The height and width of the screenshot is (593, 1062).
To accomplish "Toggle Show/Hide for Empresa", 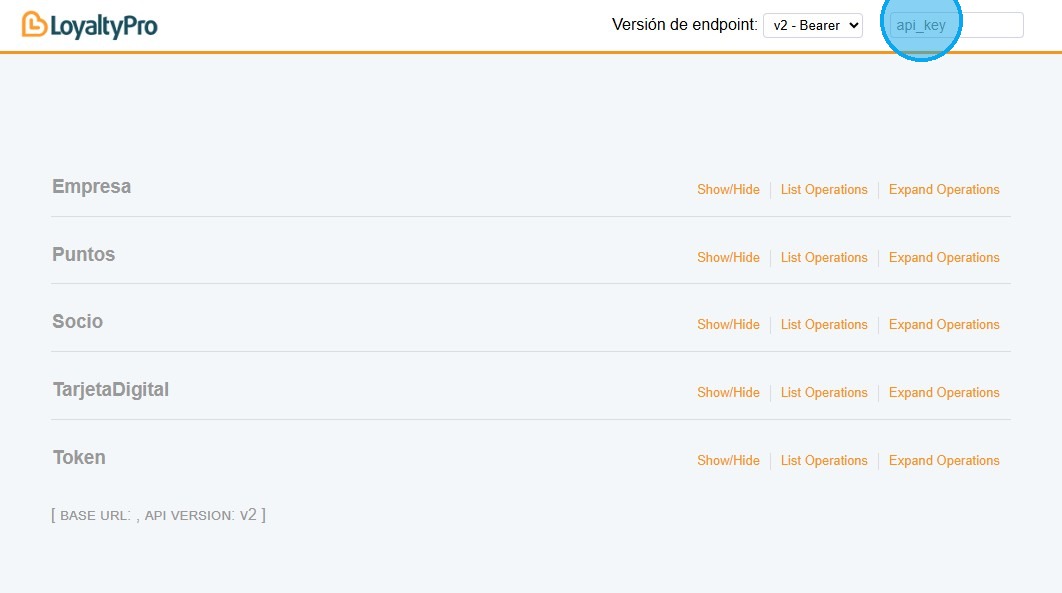I will (728, 190).
